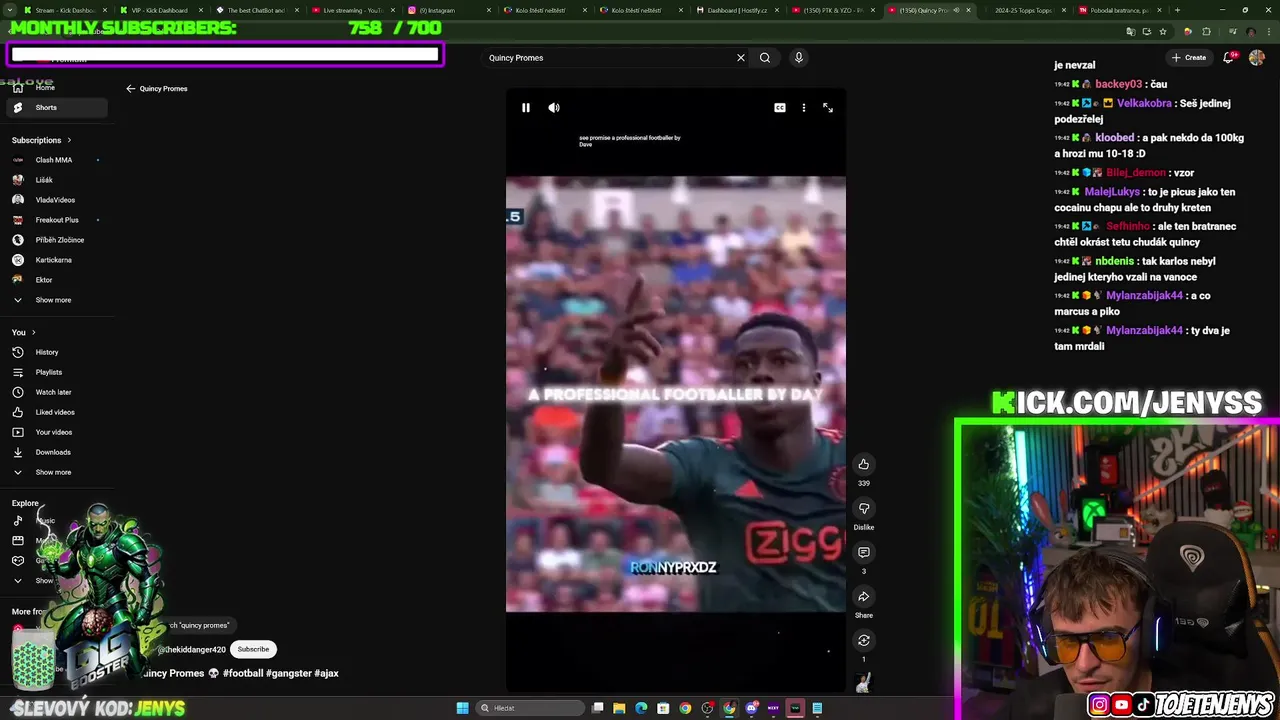The width and height of the screenshot is (1280, 720).
Task: Open Downloads
Action: pyautogui.click(x=55, y=452)
